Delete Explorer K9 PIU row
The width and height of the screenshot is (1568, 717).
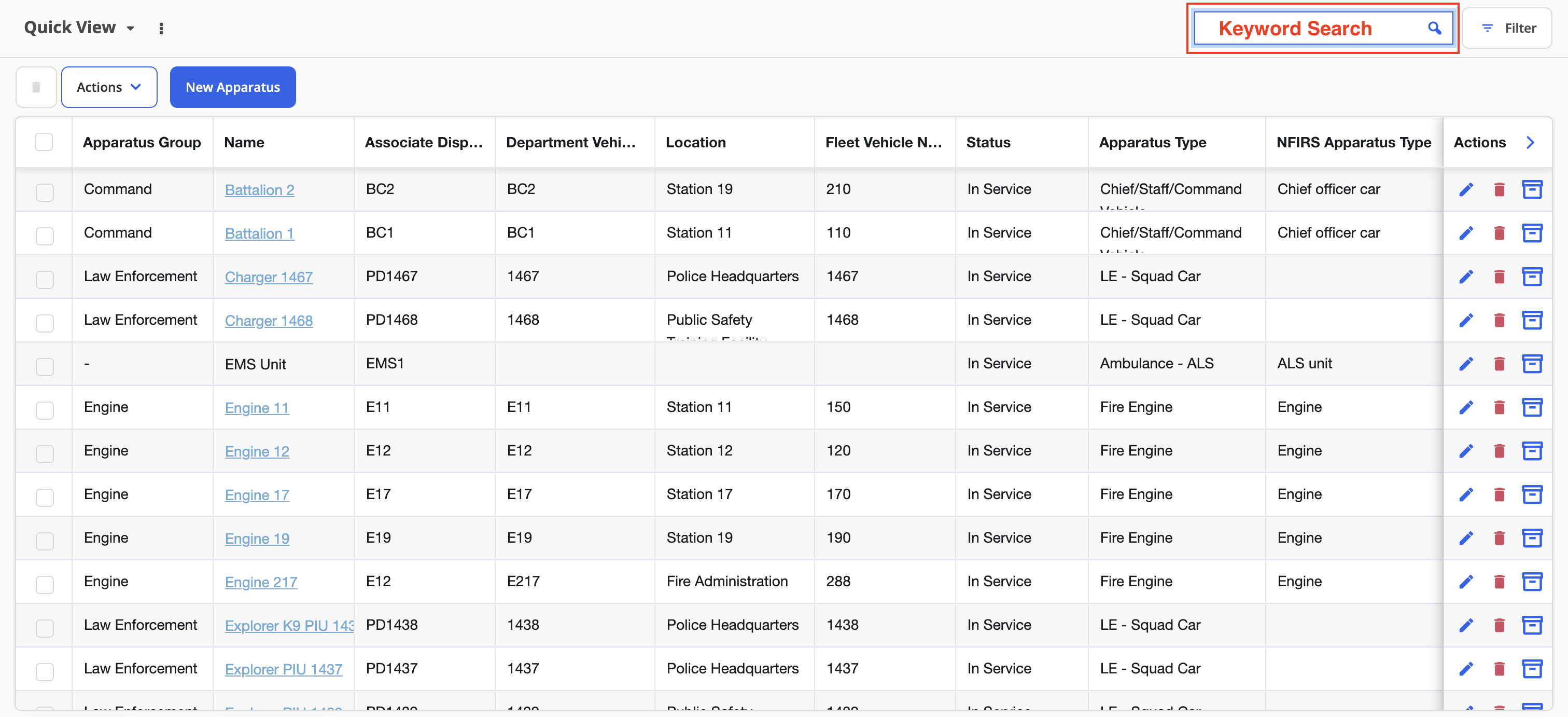tap(1499, 625)
